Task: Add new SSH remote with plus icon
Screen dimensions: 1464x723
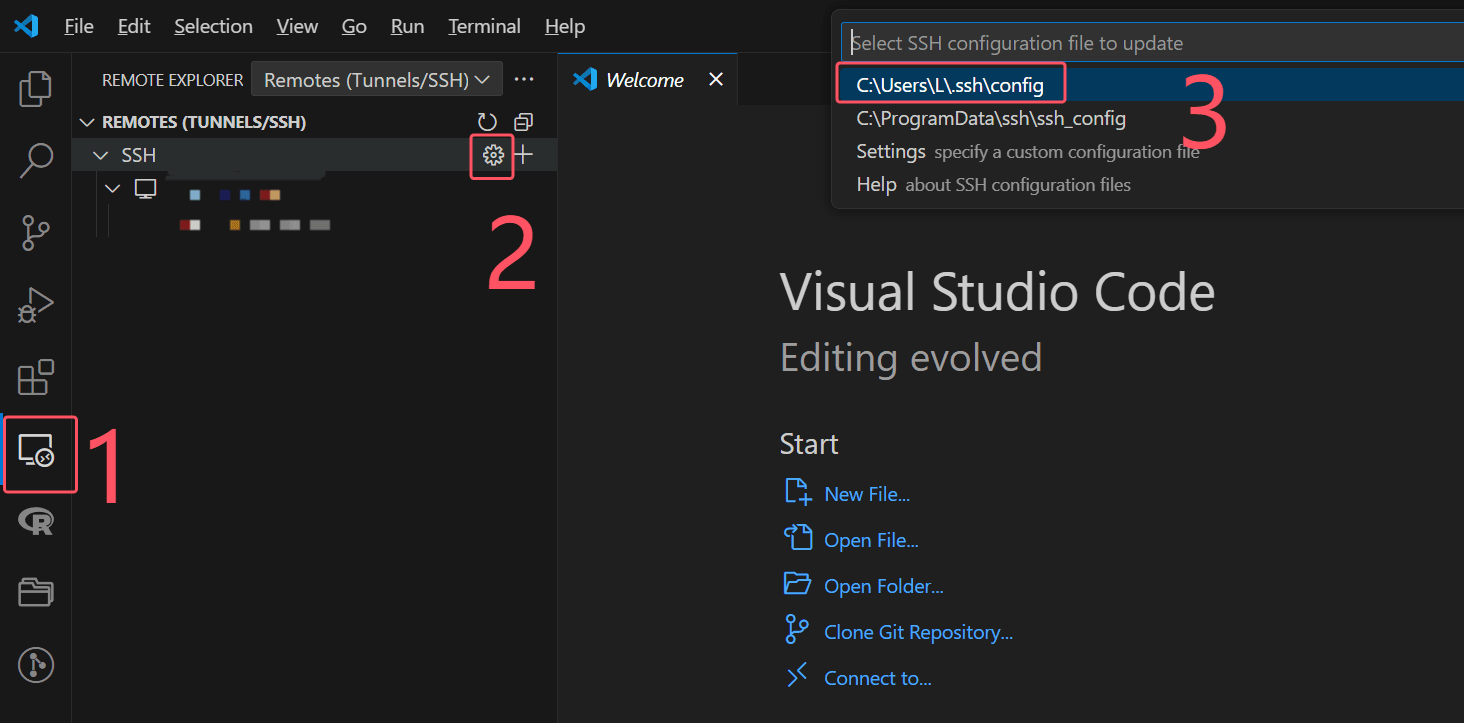Action: (x=523, y=155)
